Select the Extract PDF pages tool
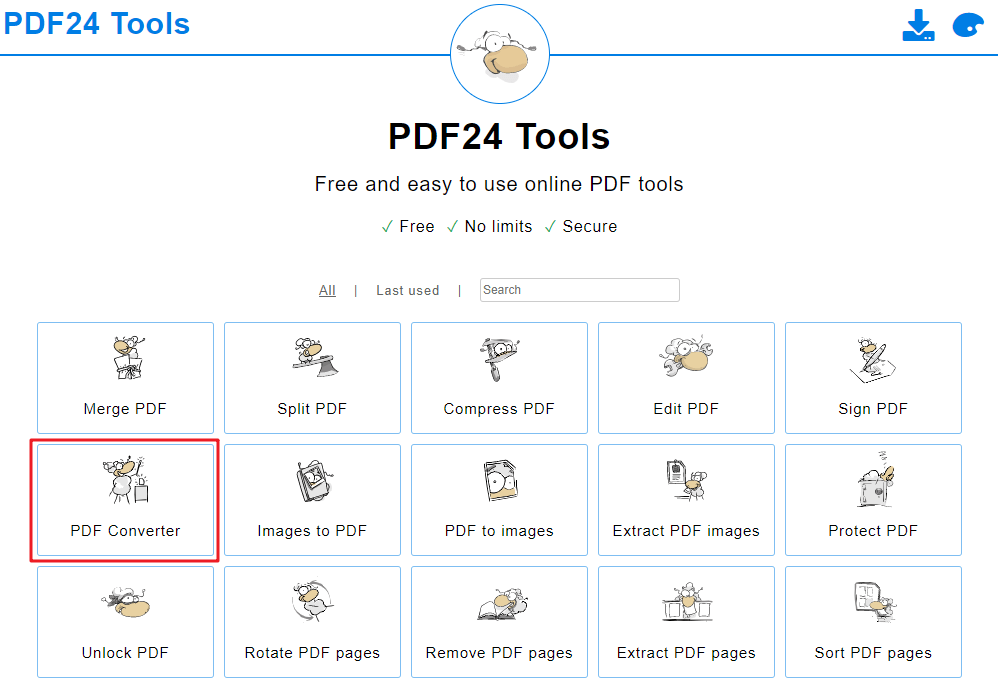The height and width of the screenshot is (682, 998). tap(686, 622)
